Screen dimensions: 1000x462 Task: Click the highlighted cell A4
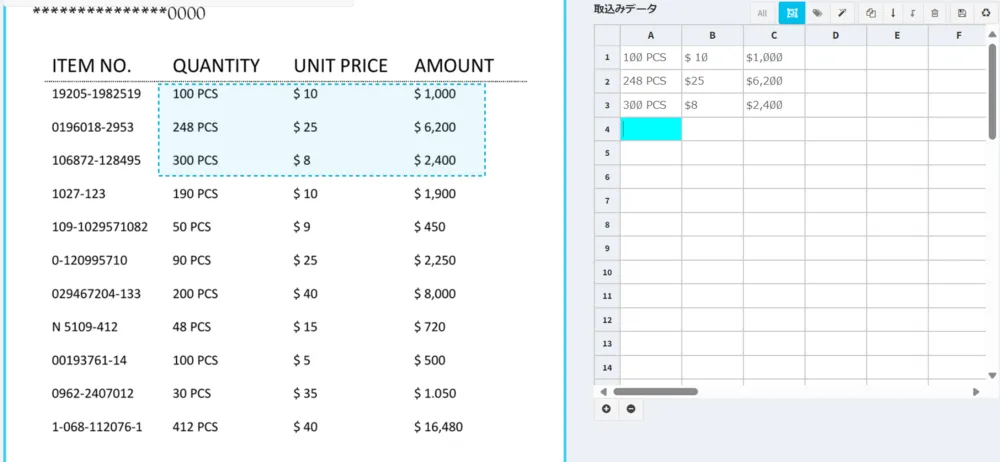coord(651,130)
